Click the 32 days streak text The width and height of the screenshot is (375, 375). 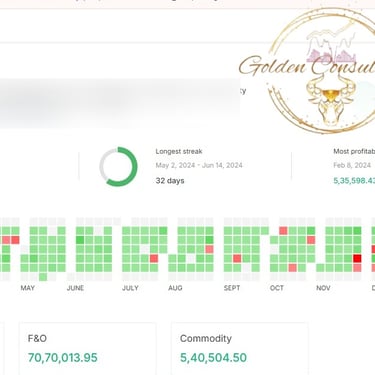170,181
